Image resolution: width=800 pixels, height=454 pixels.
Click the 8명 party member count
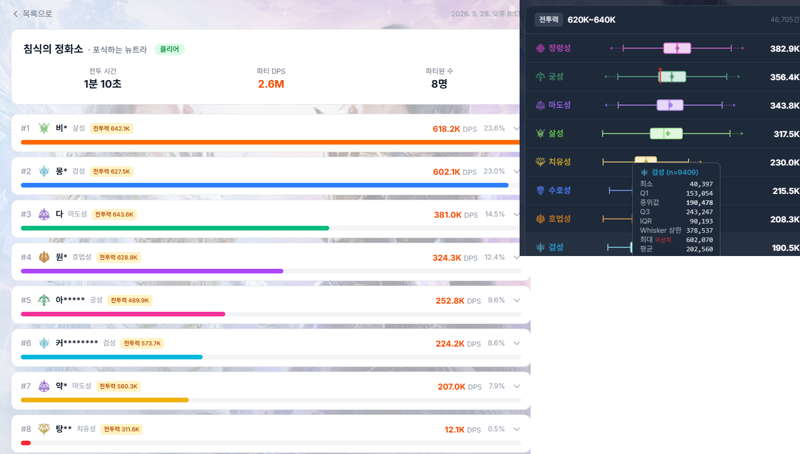click(x=439, y=84)
